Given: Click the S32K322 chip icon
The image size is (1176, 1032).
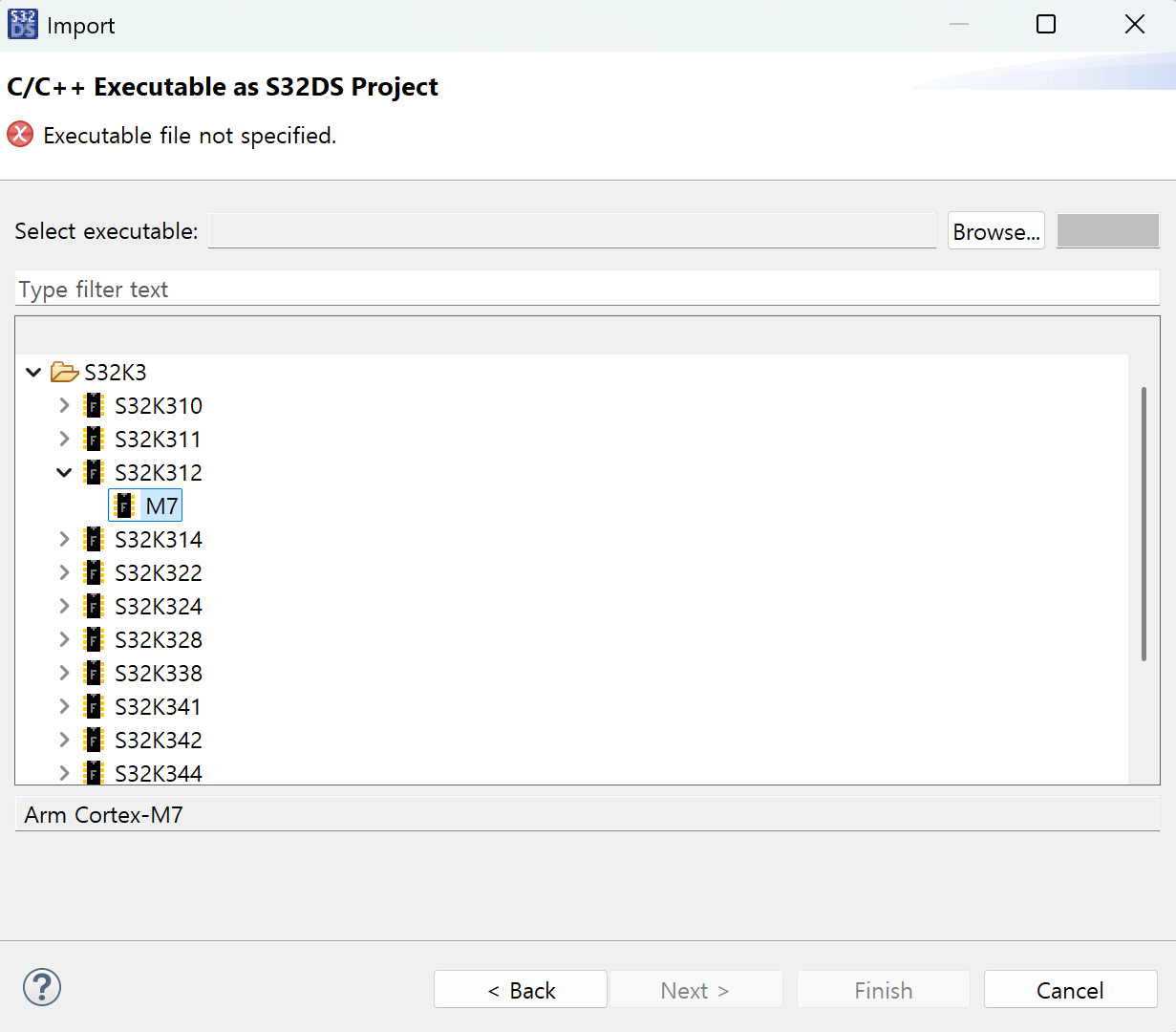Looking at the screenshot, I should click(94, 572).
